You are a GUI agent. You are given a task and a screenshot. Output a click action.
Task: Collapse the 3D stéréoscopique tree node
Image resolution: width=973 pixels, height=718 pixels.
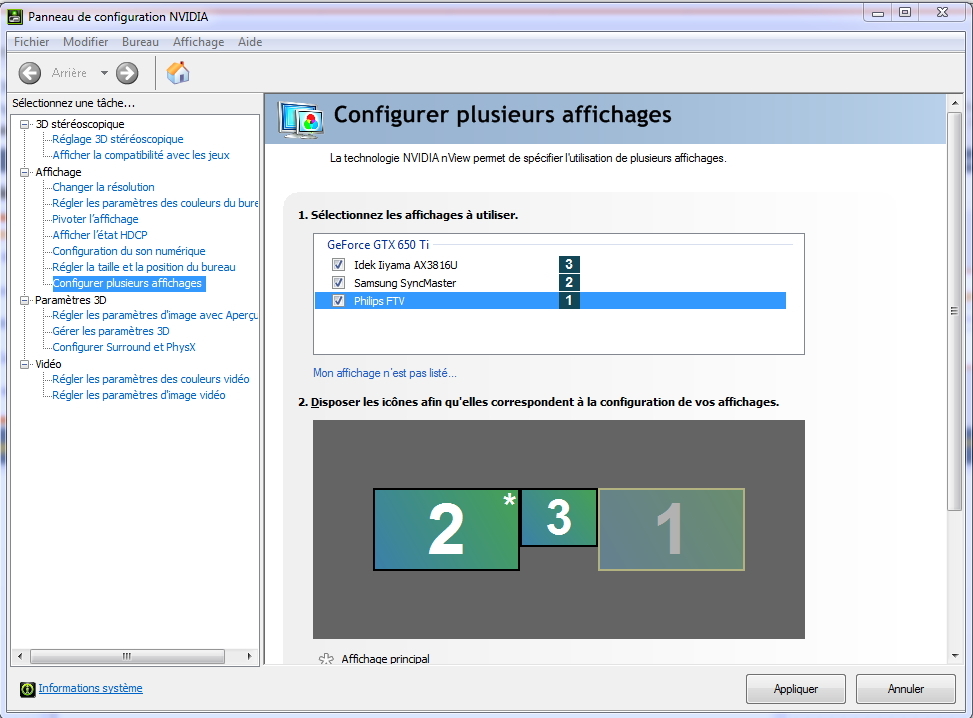coord(25,124)
